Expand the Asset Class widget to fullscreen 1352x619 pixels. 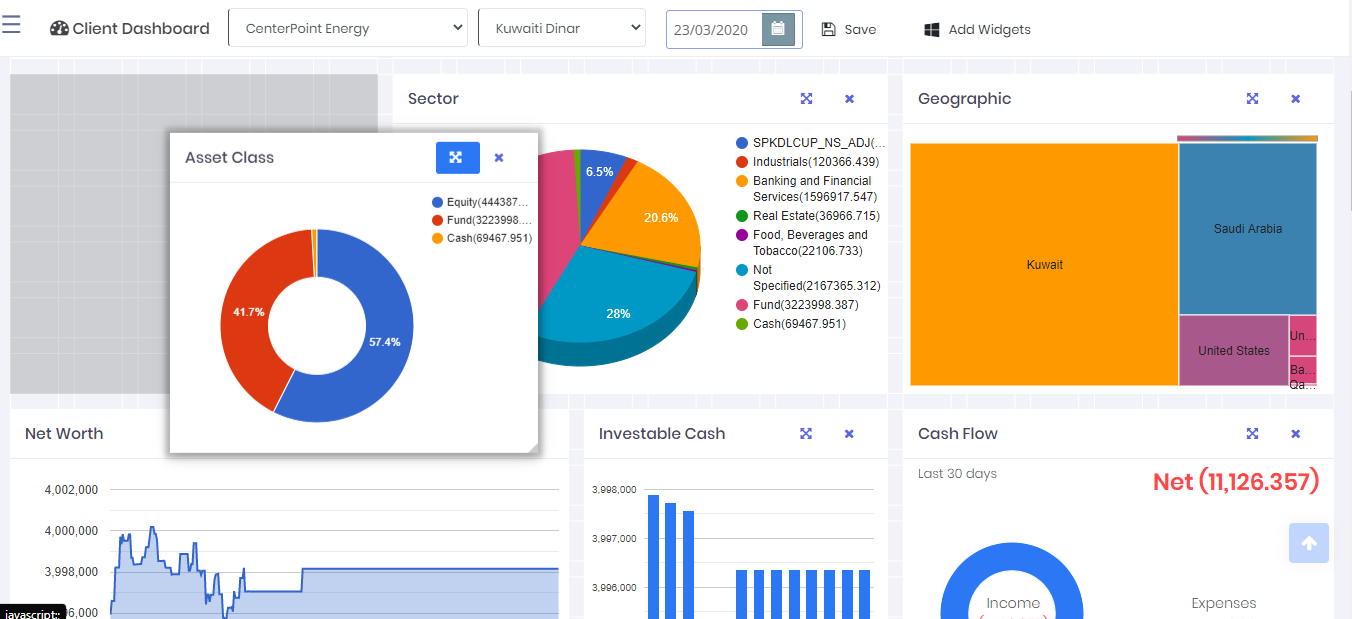coord(458,158)
